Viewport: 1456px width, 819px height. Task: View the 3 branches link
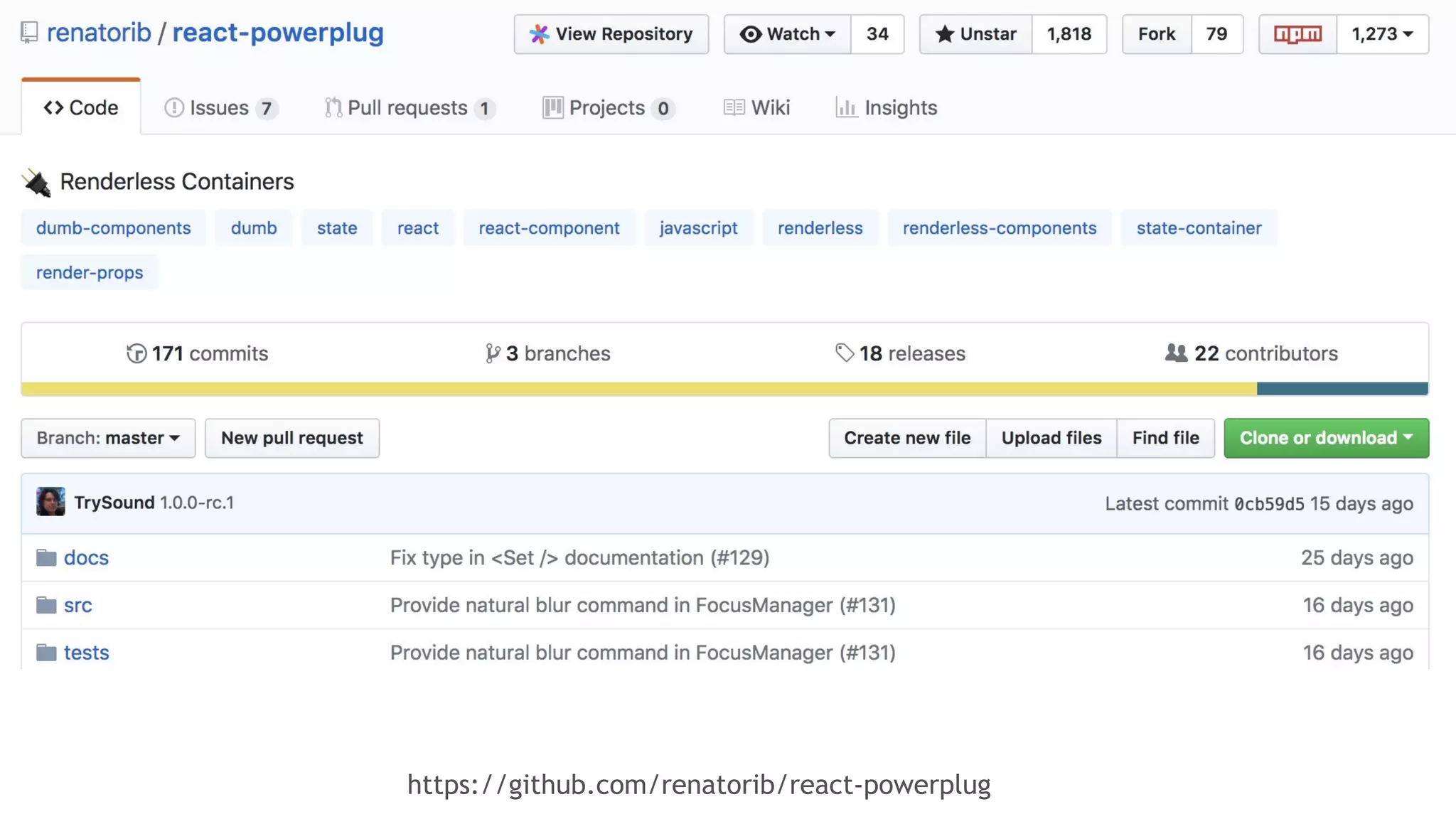click(548, 353)
